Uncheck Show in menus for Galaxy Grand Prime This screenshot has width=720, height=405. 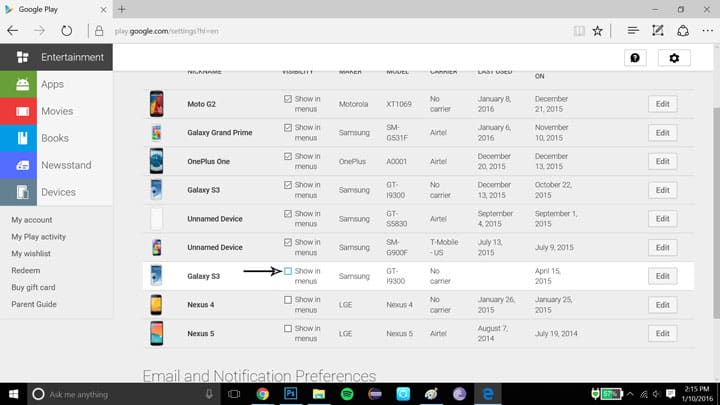pyautogui.click(x=288, y=127)
